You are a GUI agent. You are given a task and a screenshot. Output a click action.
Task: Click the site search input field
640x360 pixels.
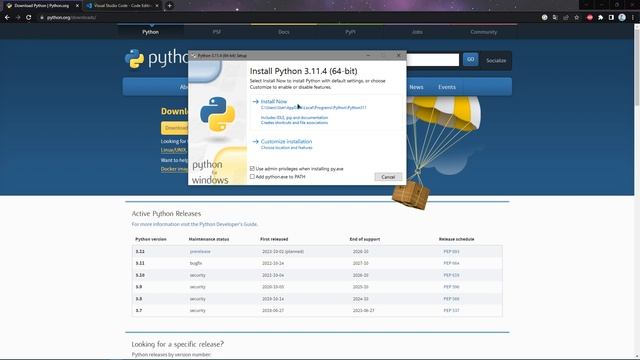pyautogui.click(x=433, y=60)
